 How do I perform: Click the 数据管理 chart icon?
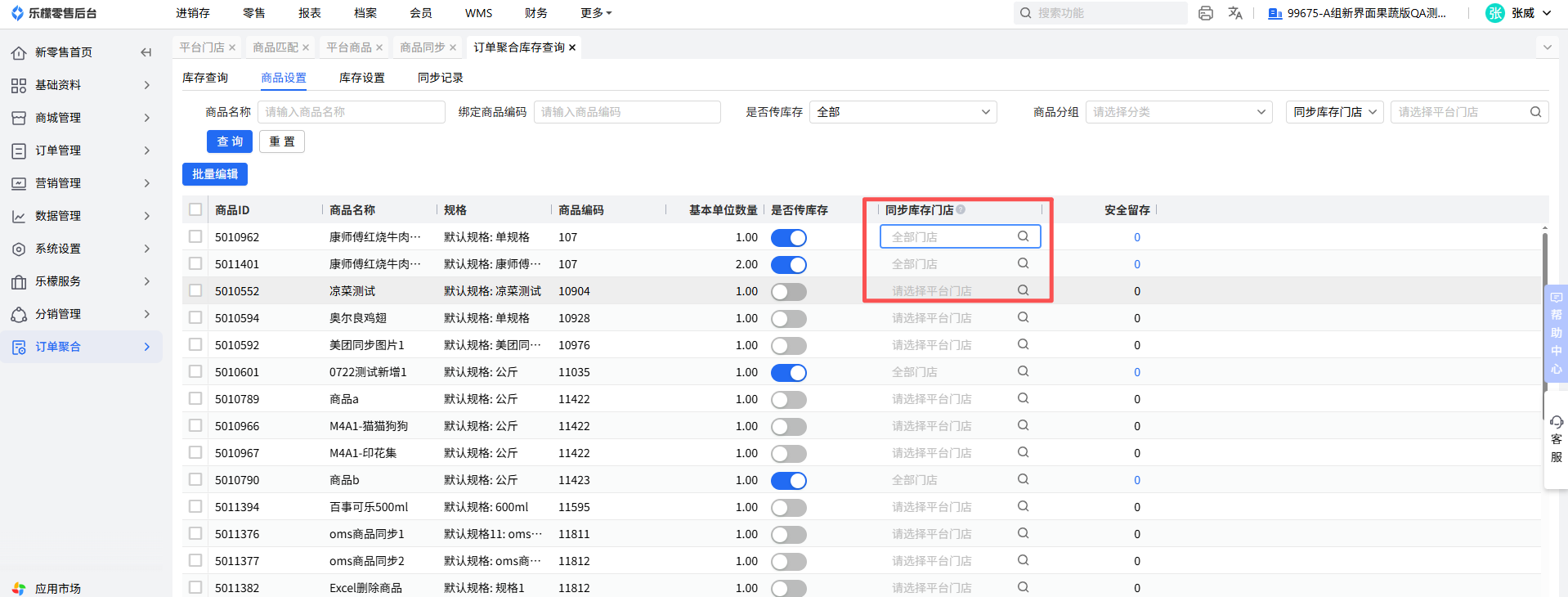click(19, 216)
